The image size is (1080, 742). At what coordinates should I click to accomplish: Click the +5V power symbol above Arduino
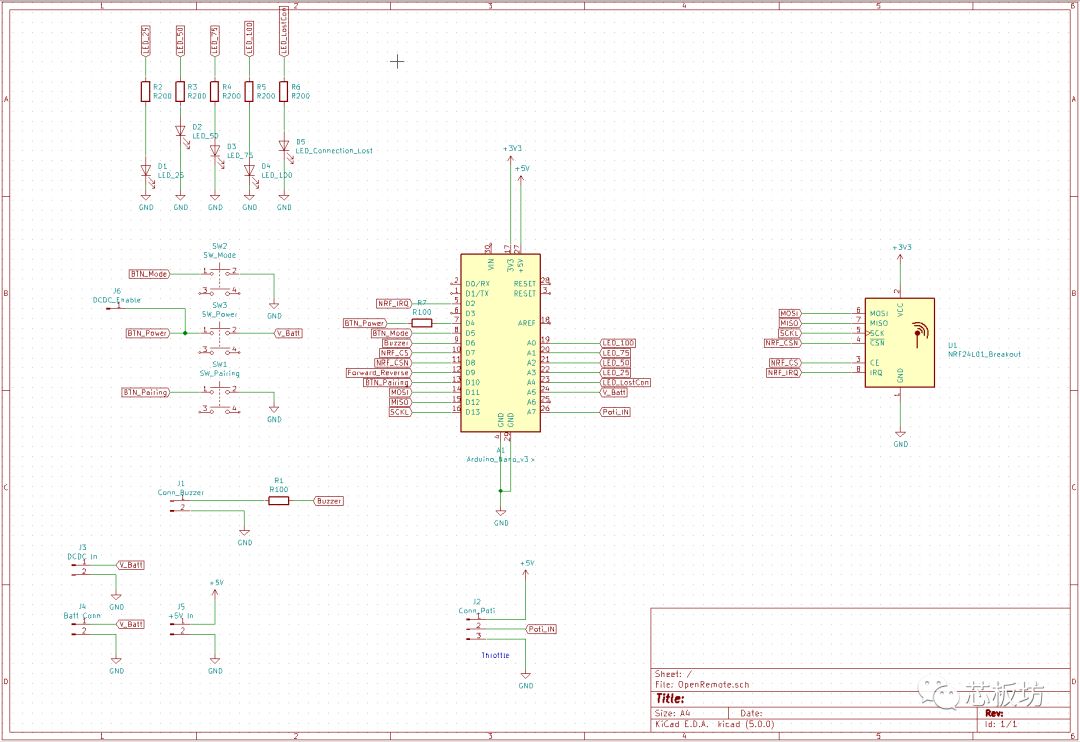[x=522, y=173]
